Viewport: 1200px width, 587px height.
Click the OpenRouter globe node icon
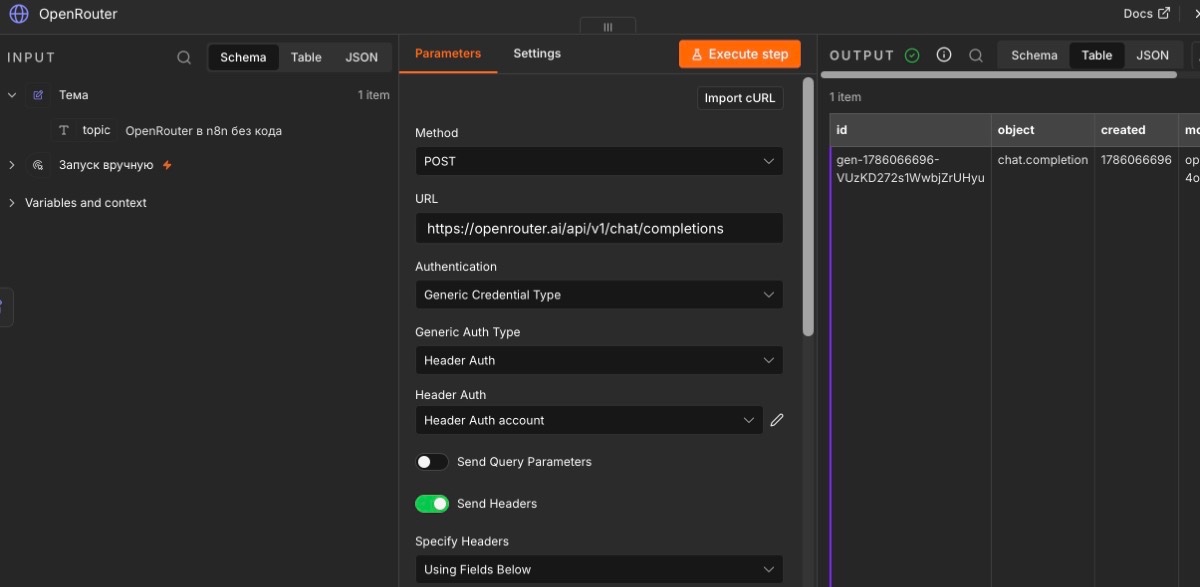[x=19, y=14]
